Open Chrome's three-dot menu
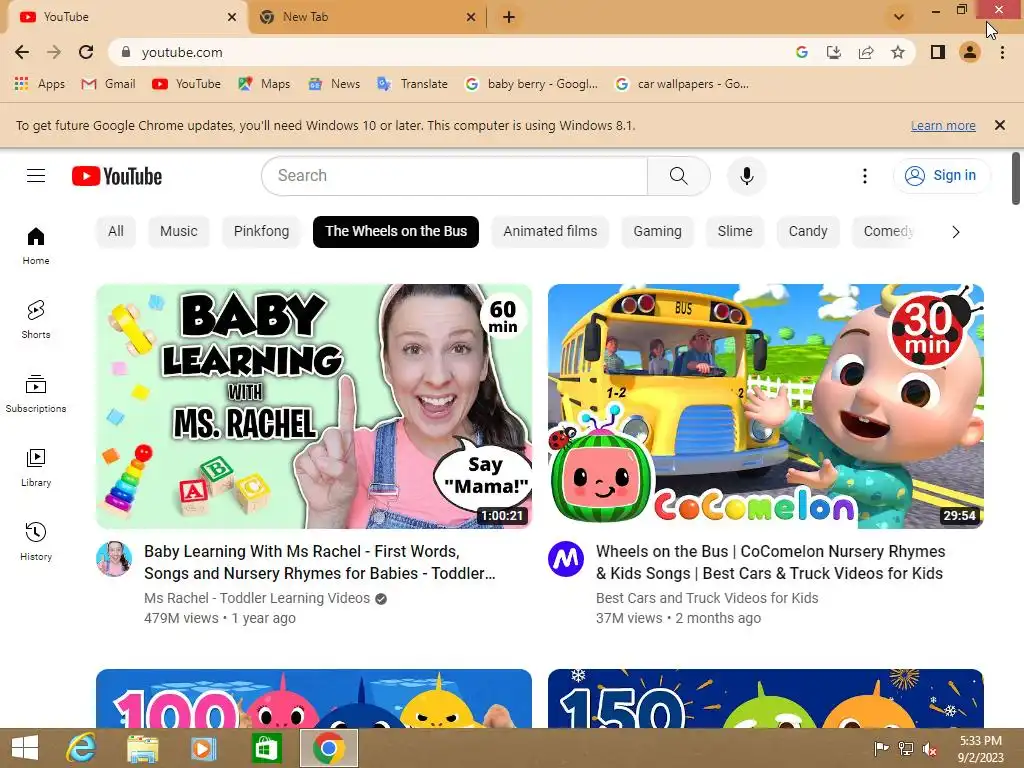 (1002, 52)
